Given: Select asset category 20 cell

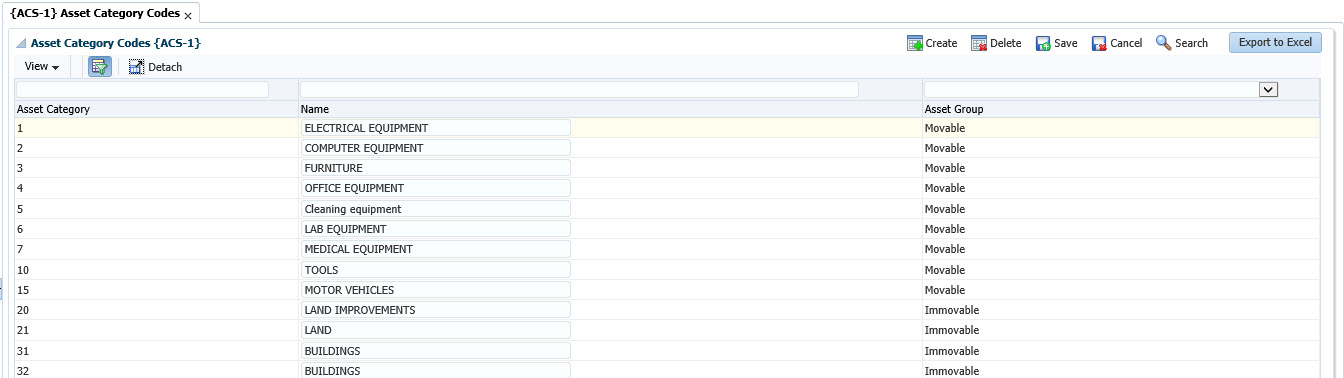Looking at the screenshot, I should point(157,310).
